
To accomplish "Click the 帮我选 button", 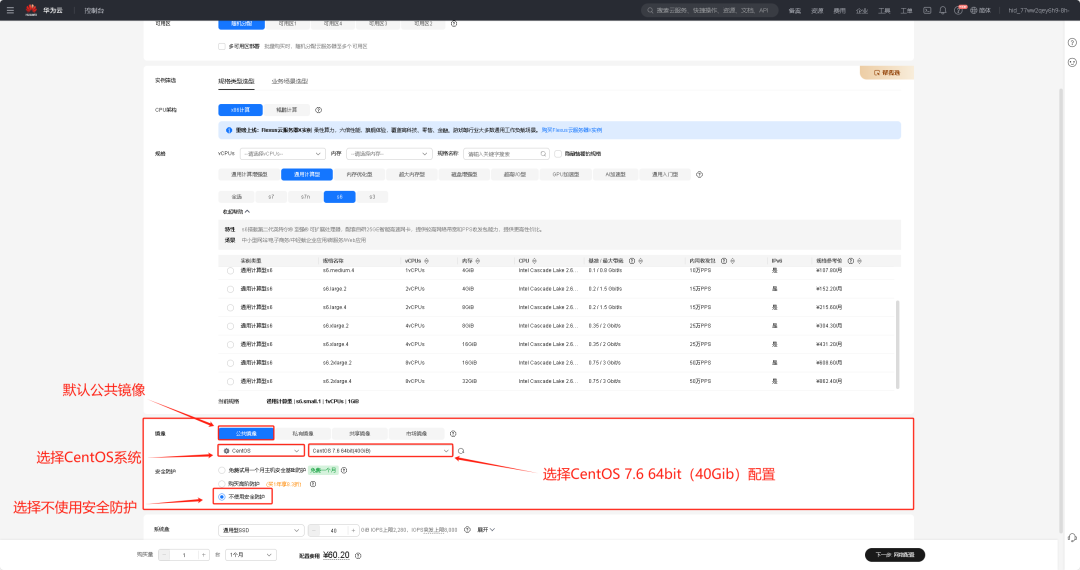I will coord(887,72).
